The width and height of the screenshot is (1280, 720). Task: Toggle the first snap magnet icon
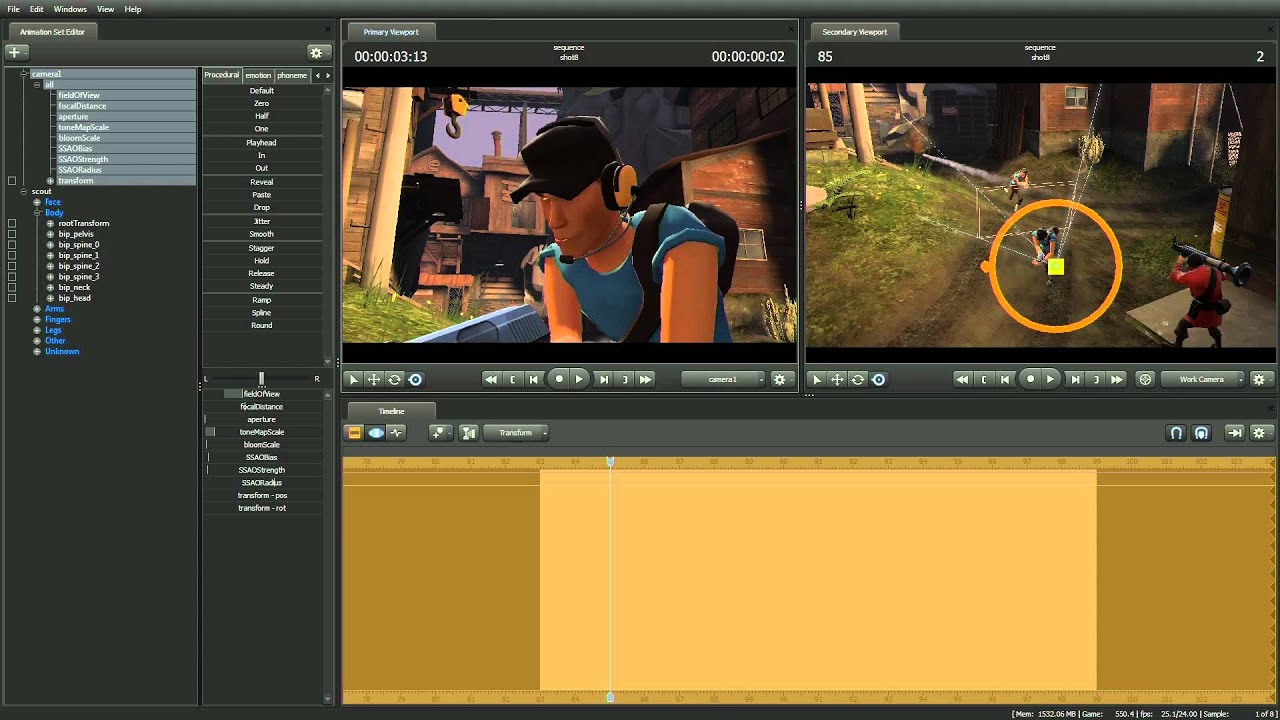click(1177, 433)
